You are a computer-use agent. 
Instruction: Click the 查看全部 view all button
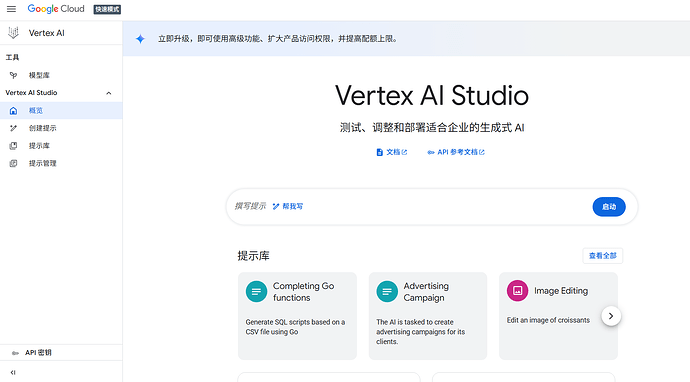tap(602, 256)
